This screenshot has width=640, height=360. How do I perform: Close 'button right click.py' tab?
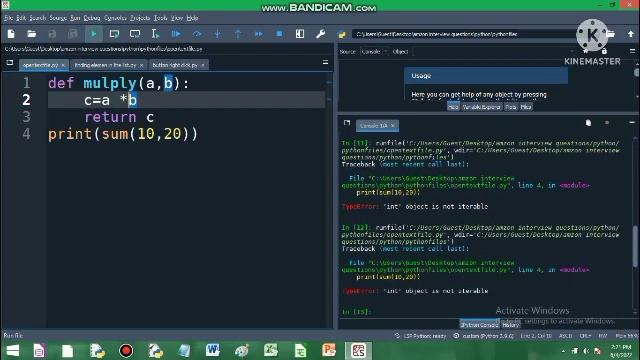203,65
